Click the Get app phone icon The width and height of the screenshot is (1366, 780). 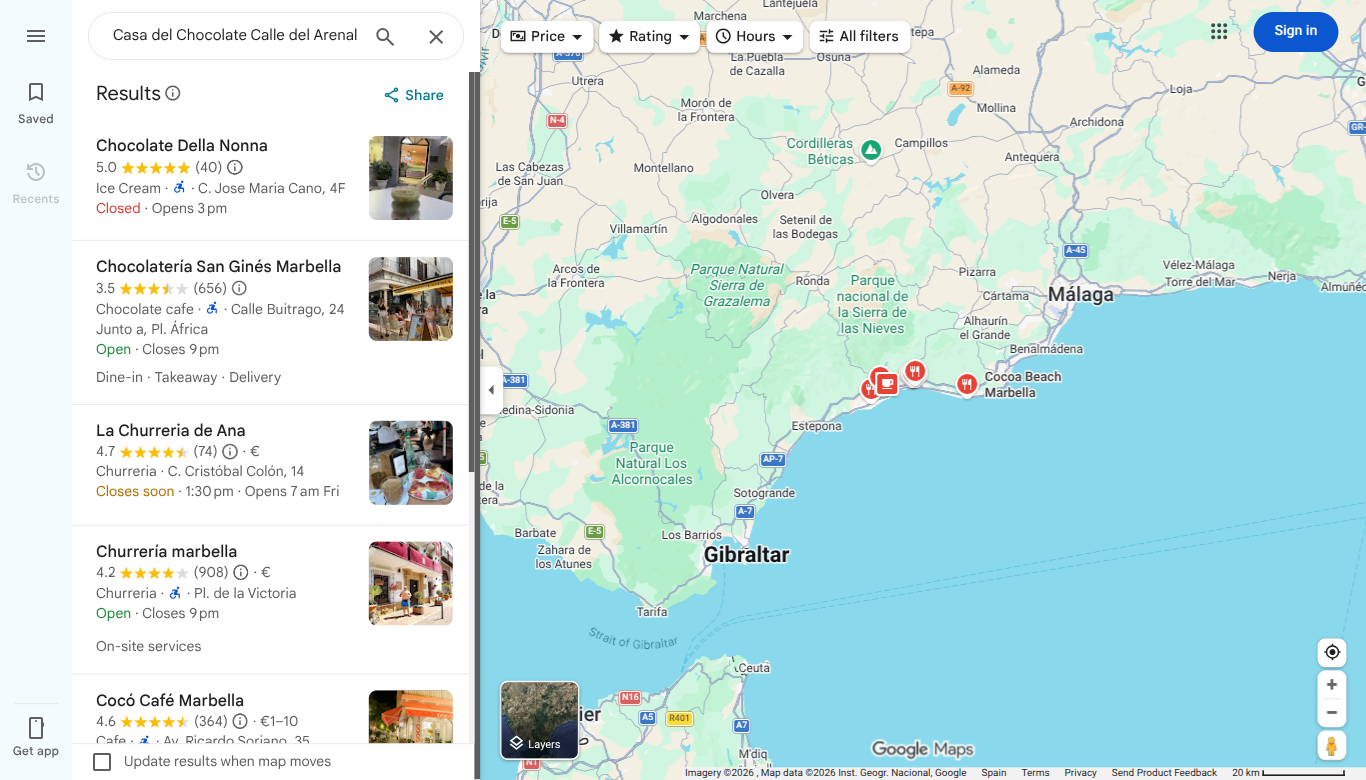(36, 728)
